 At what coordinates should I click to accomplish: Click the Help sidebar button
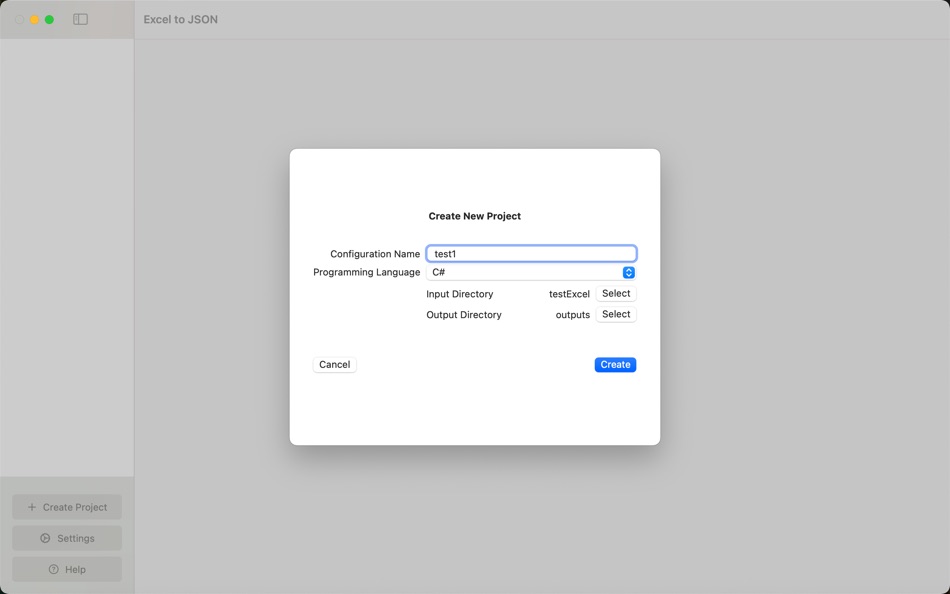(x=66, y=569)
